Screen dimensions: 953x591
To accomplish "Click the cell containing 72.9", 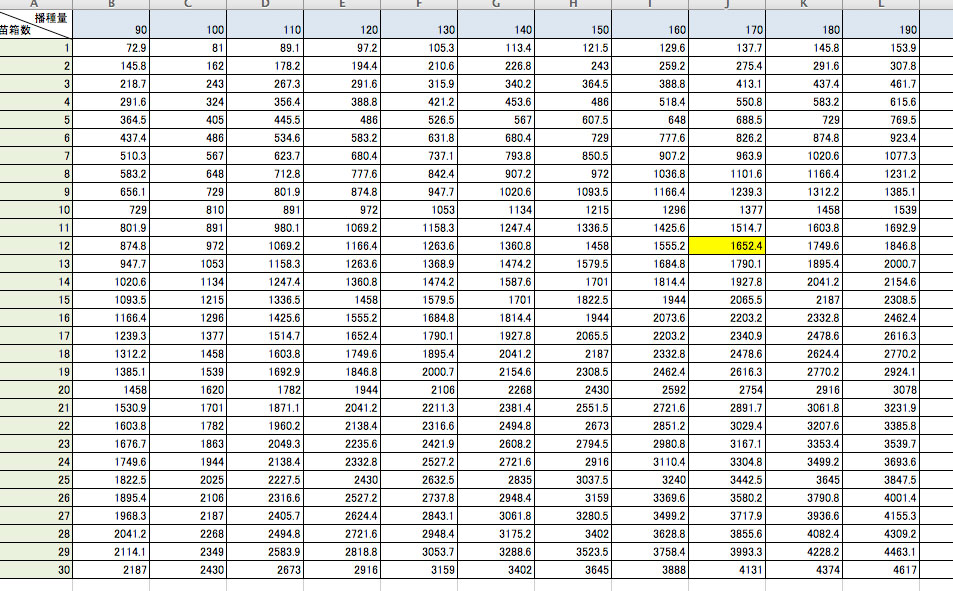I will point(112,48).
